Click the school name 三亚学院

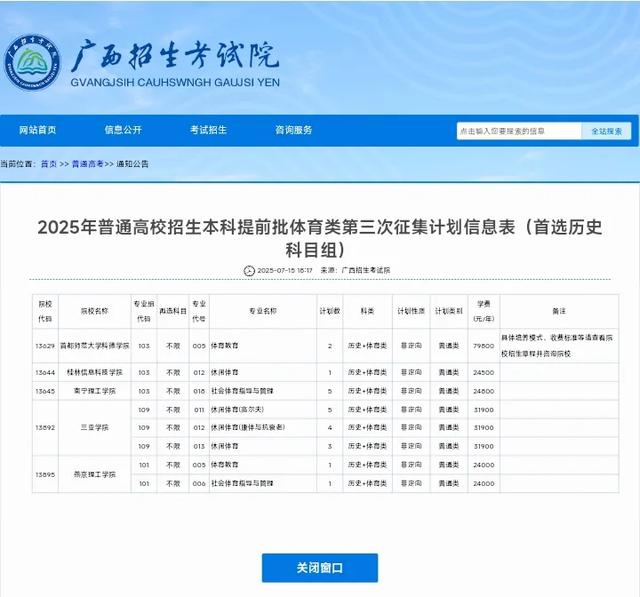coord(94,428)
